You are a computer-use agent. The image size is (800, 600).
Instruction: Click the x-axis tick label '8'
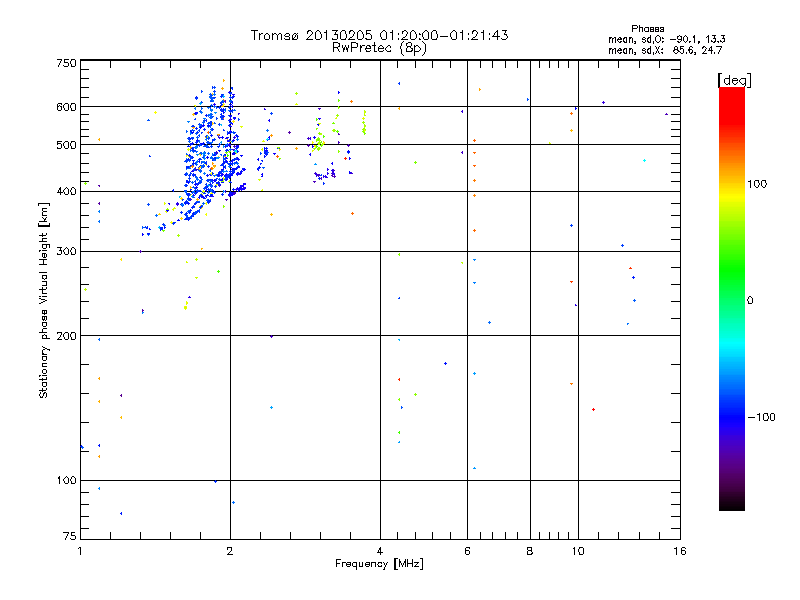(530, 551)
